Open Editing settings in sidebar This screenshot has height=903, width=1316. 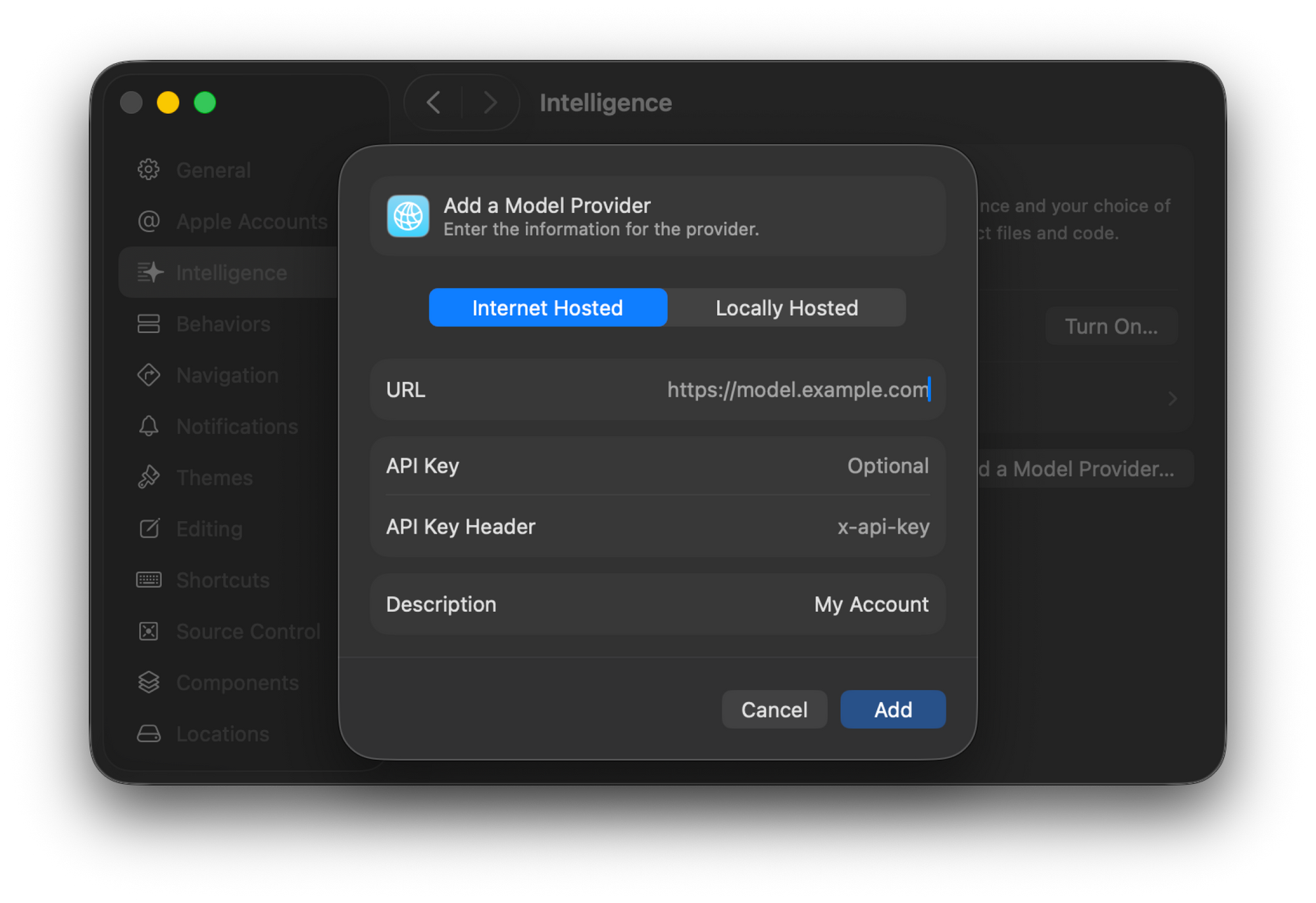click(x=209, y=529)
